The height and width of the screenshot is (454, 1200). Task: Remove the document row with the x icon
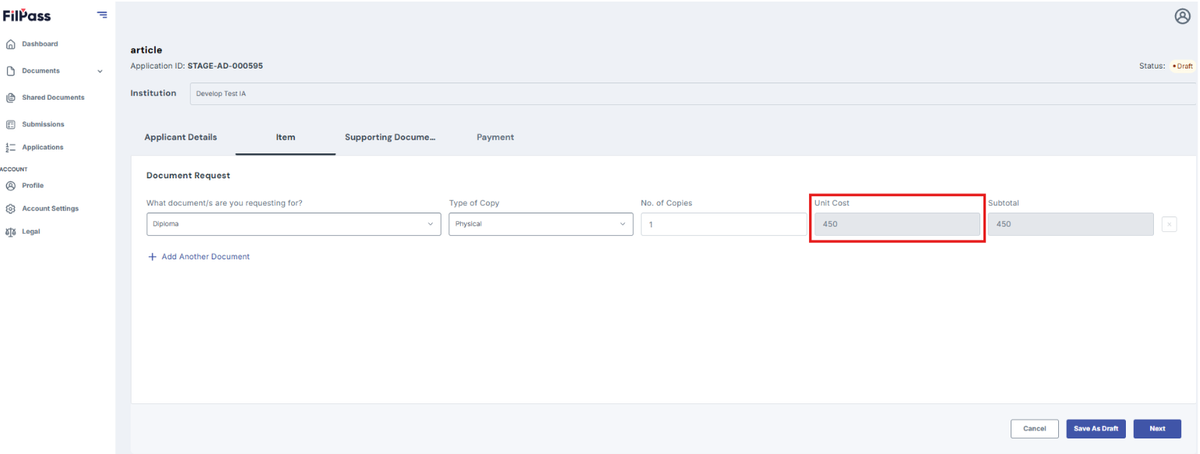pos(1169,224)
